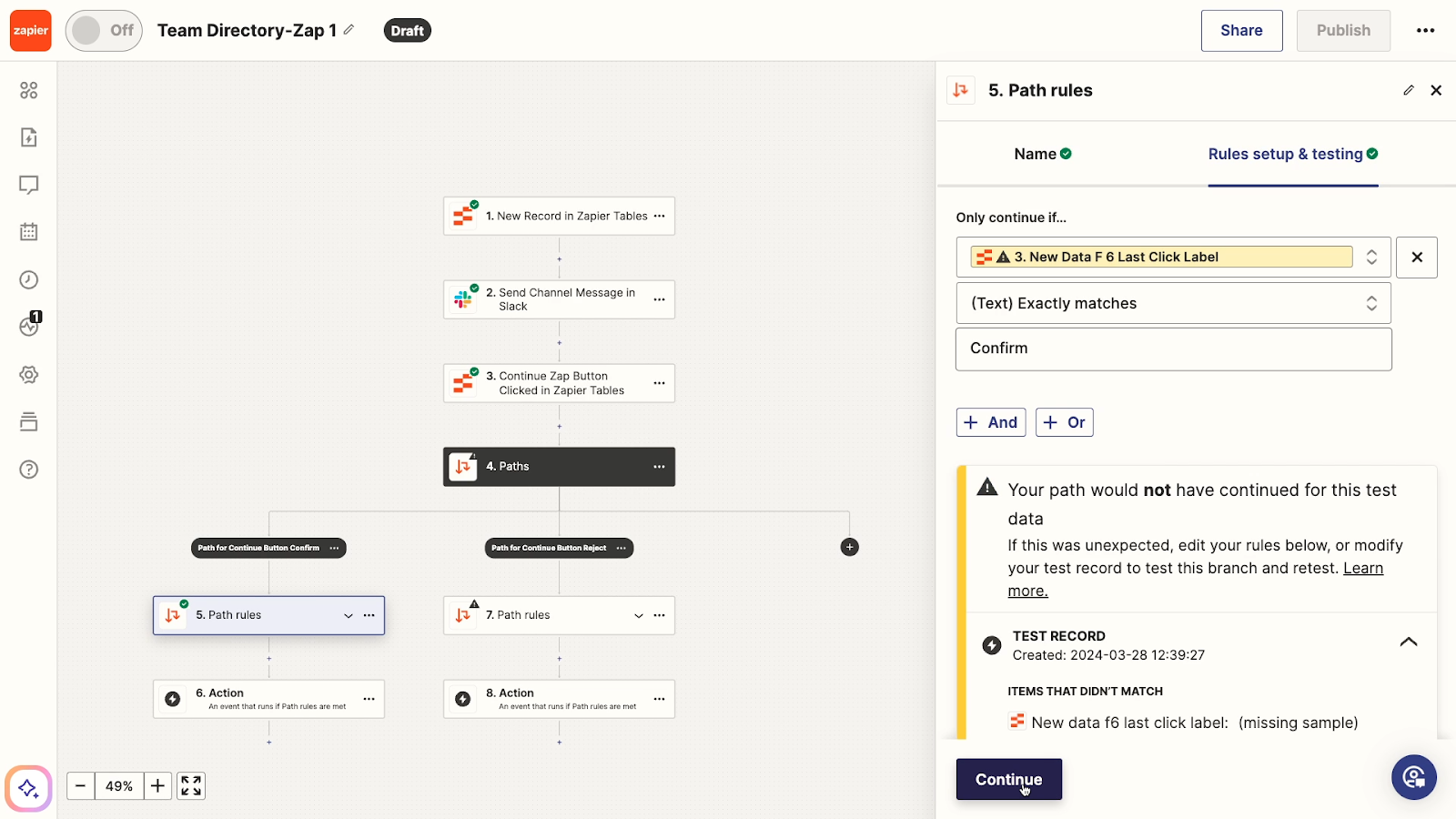
Task: Select step 2 Send Channel Message in Slack
Action: tap(559, 299)
